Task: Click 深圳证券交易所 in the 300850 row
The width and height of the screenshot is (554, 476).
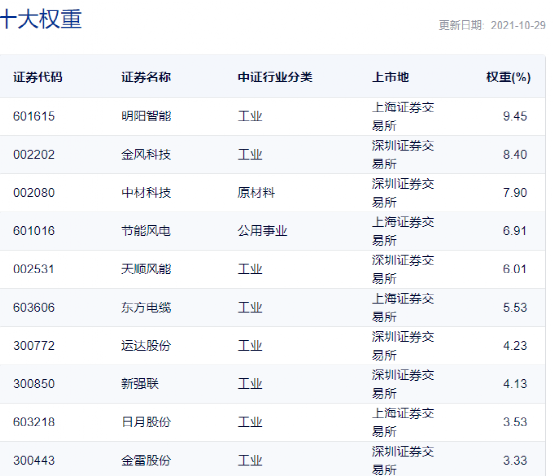Action: click(x=403, y=384)
